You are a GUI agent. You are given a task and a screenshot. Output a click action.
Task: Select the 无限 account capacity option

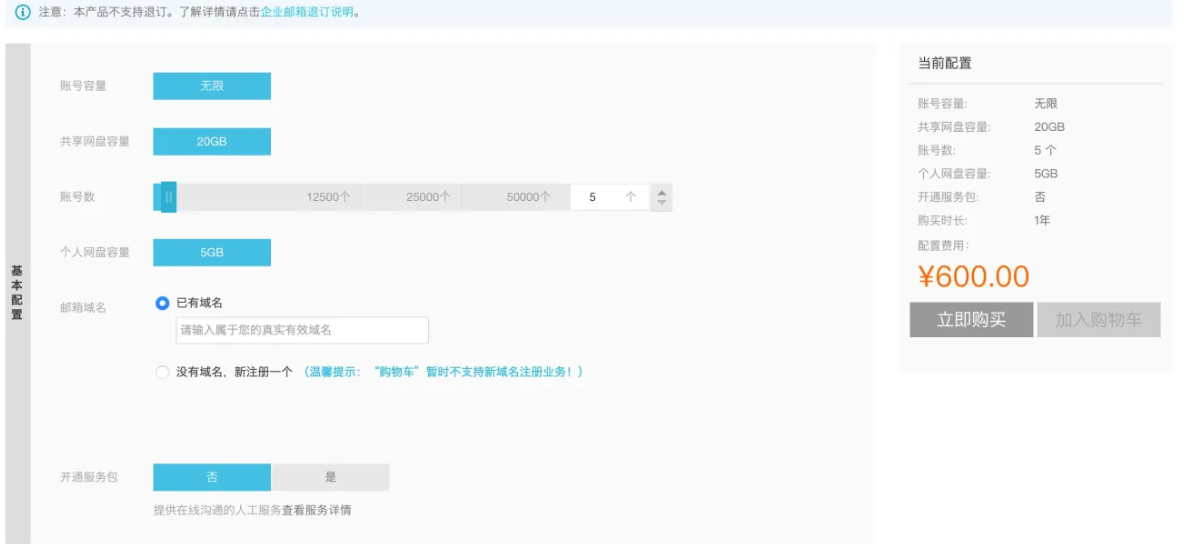(211, 86)
